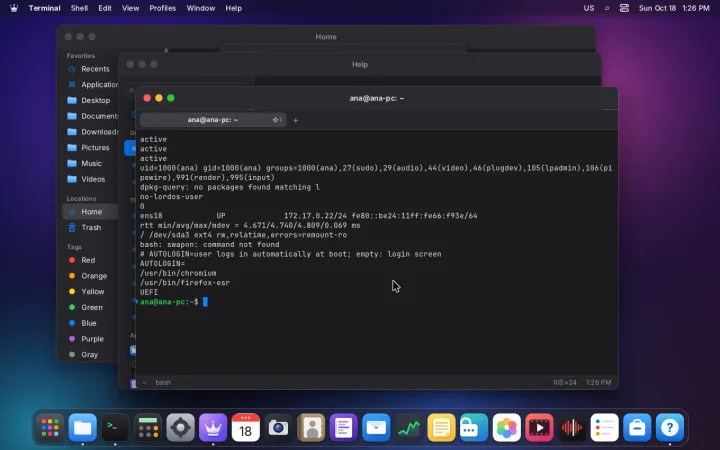Click the Help window title bar
This screenshot has width=720, height=450.
[x=360, y=64]
